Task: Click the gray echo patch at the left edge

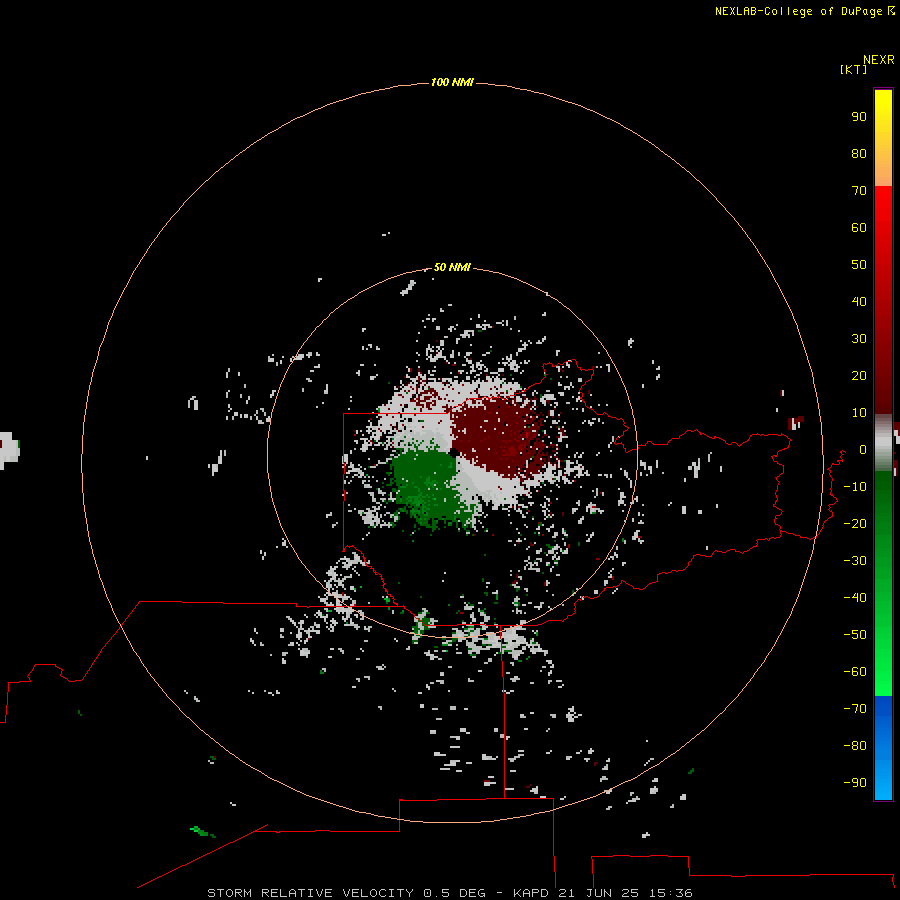Action: pyautogui.click(x=10, y=450)
